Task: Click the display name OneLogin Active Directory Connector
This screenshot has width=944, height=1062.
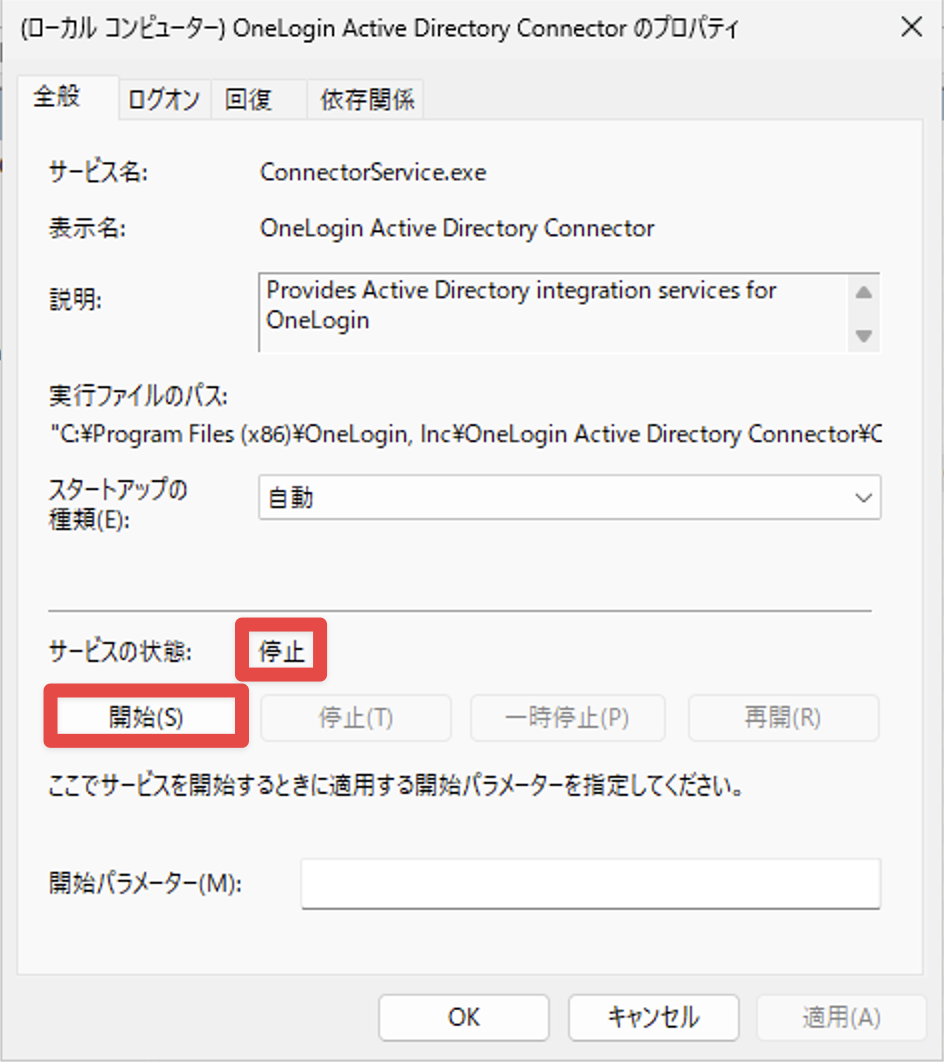Action: coord(457,229)
